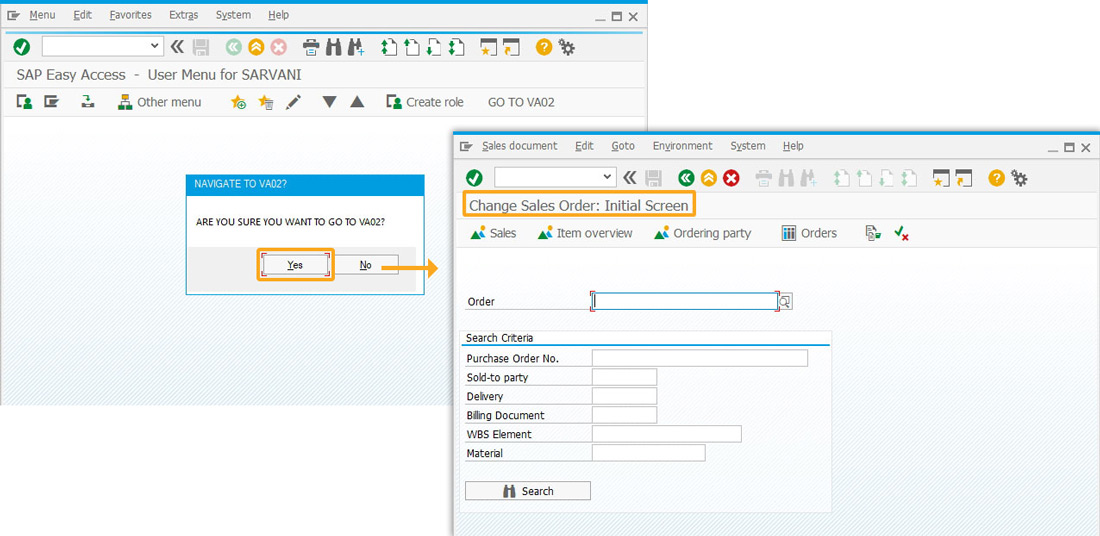Click Delete Favorites star-trash icon
The image size is (1100, 536).
click(266, 102)
